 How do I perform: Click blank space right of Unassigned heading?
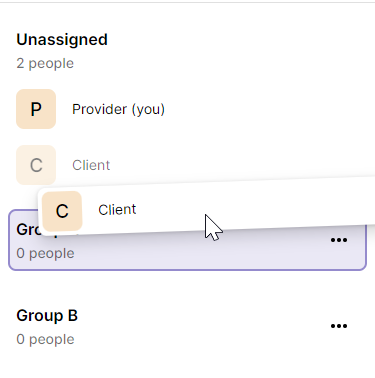coord(233,40)
